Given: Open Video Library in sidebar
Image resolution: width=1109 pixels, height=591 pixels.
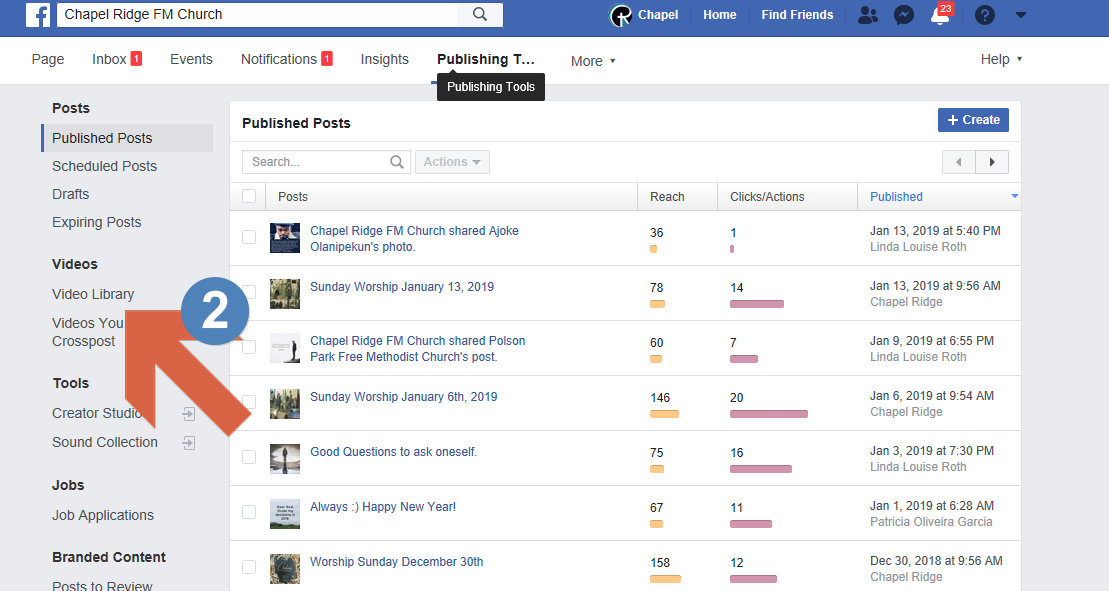Looking at the screenshot, I should [x=93, y=294].
